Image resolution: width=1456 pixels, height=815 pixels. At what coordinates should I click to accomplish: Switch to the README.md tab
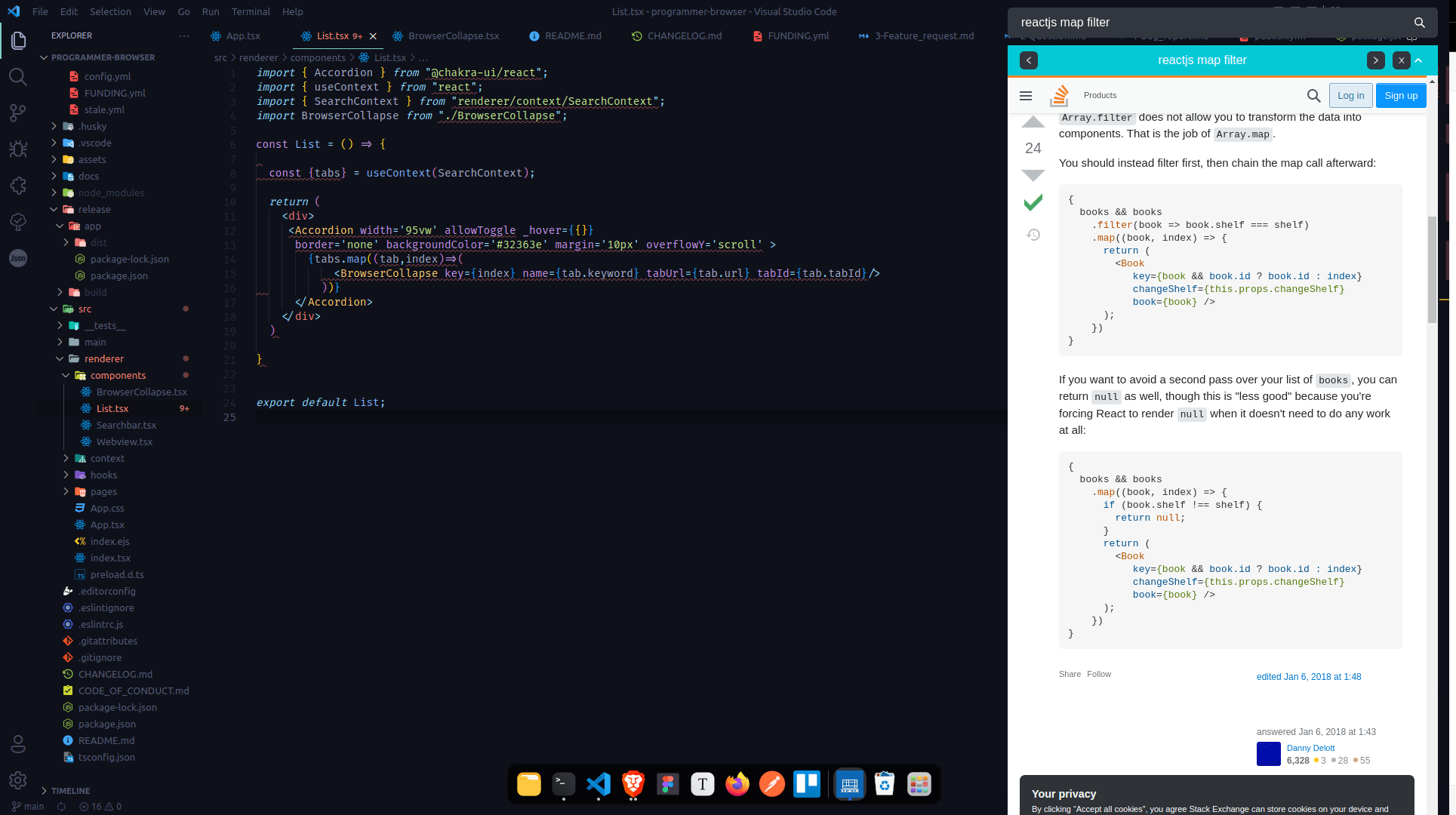[x=571, y=35]
